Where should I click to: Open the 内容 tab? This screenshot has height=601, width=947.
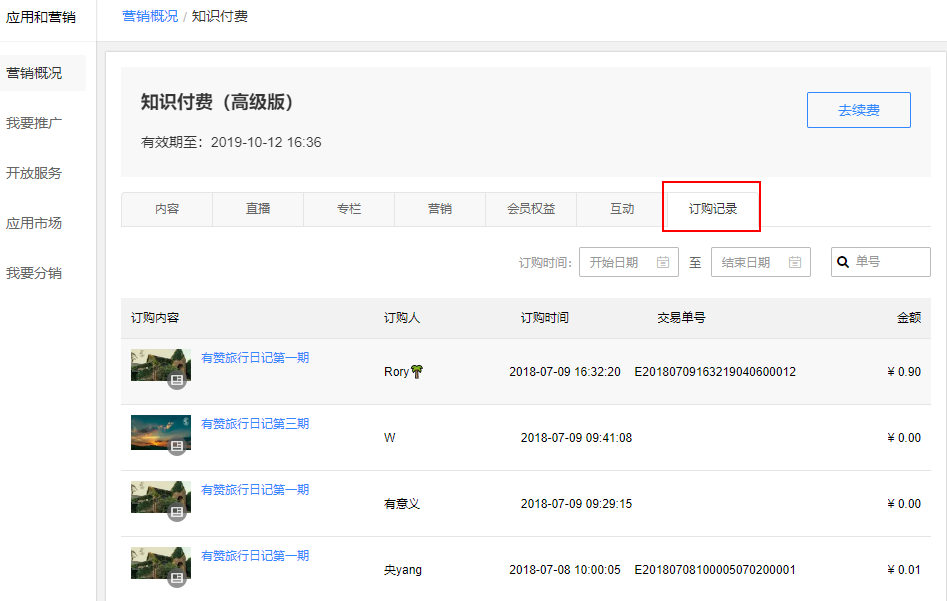click(167, 209)
